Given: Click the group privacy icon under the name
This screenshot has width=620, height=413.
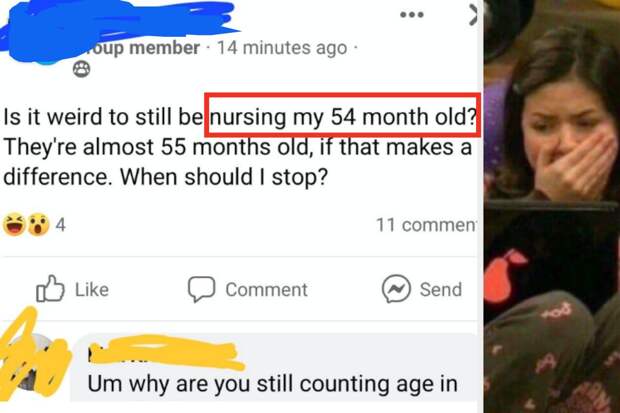Looking at the screenshot, I should [x=81, y=70].
